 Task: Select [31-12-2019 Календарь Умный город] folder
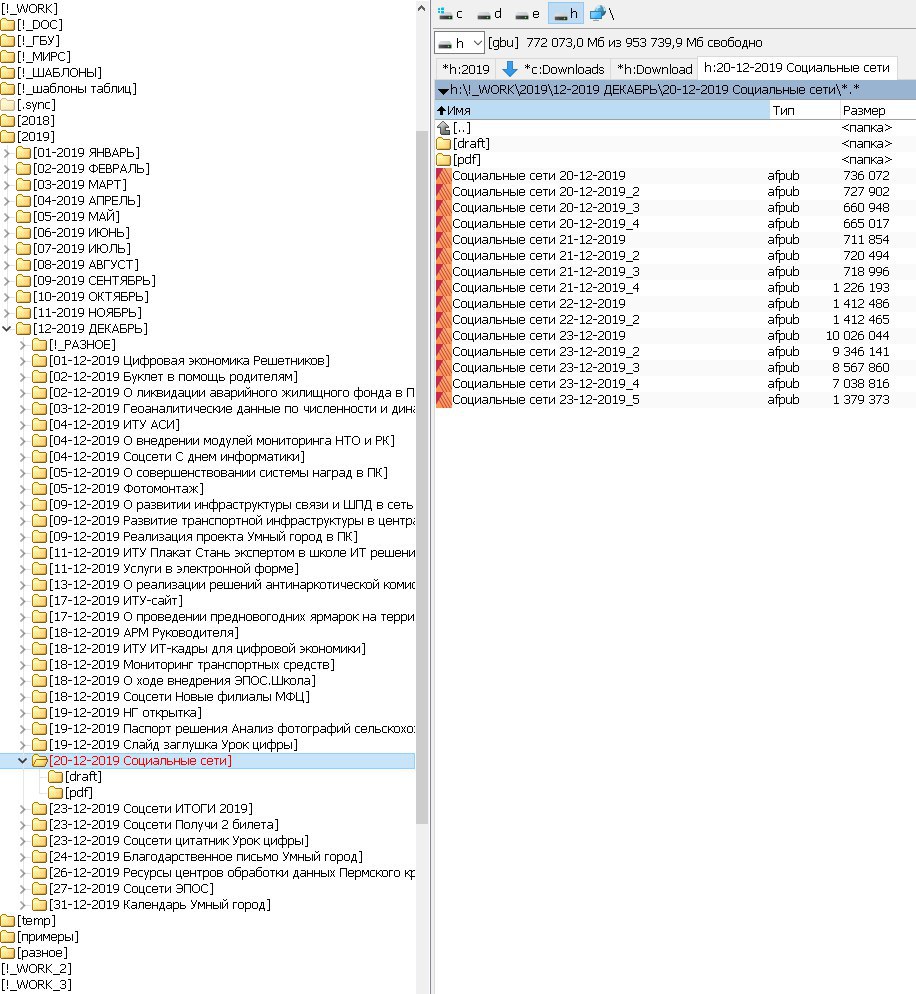152,905
